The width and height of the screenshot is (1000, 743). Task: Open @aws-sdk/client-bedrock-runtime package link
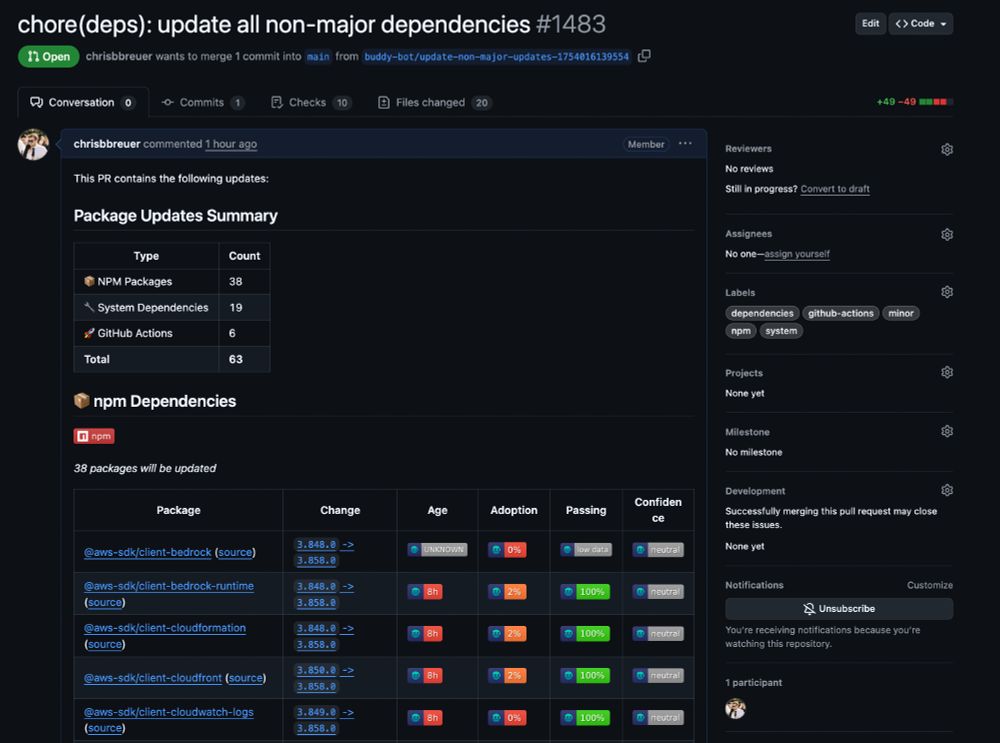click(x=168, y=586)
